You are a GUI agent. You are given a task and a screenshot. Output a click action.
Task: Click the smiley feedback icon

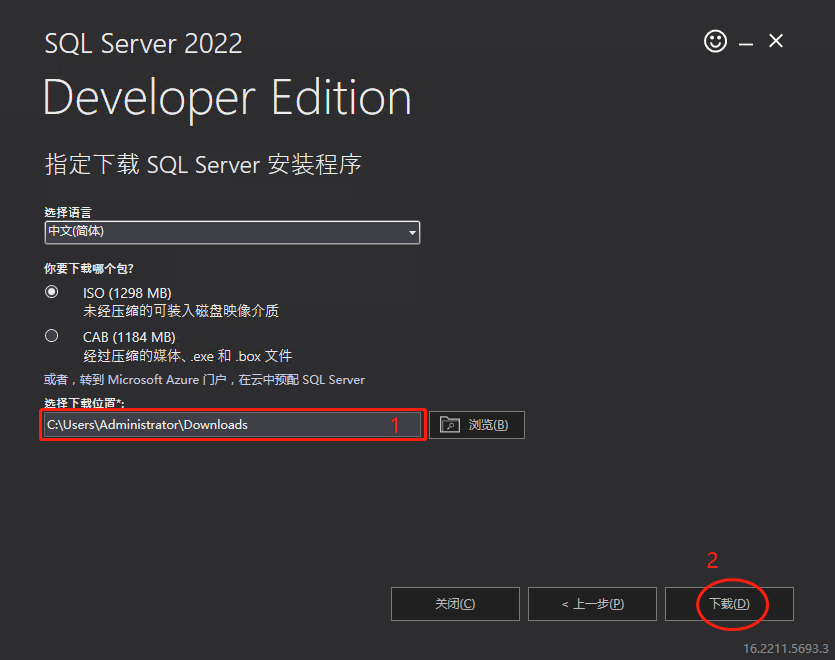point(715,41)
